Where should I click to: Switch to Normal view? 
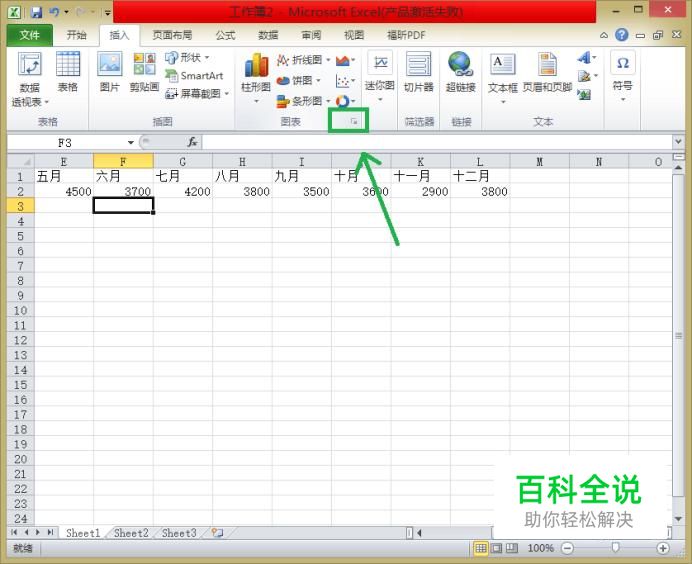481,549
